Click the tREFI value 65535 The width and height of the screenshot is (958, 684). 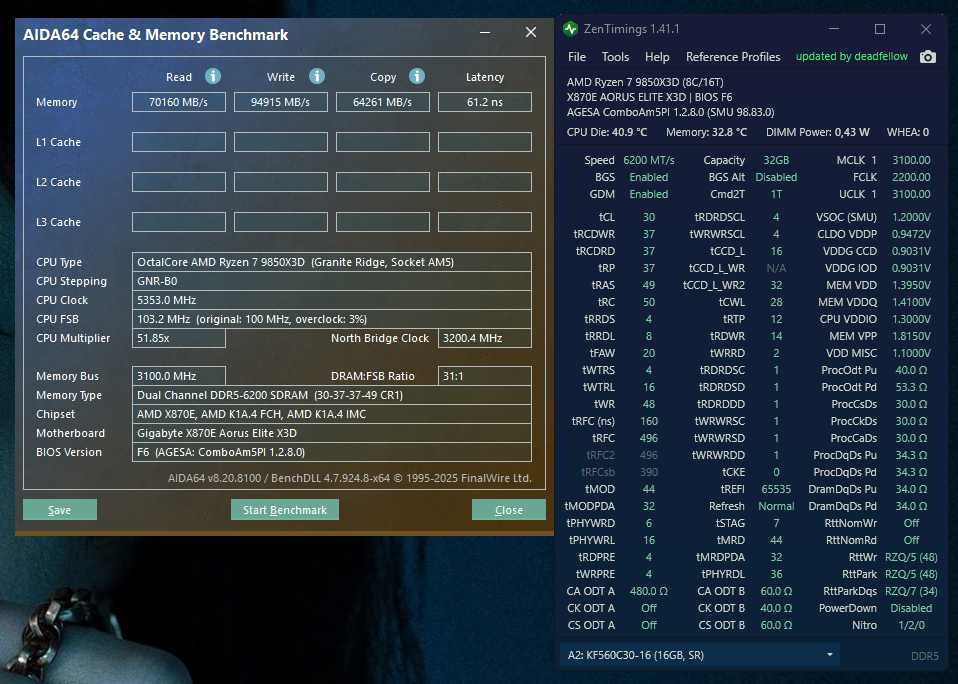tap(776, 489)
